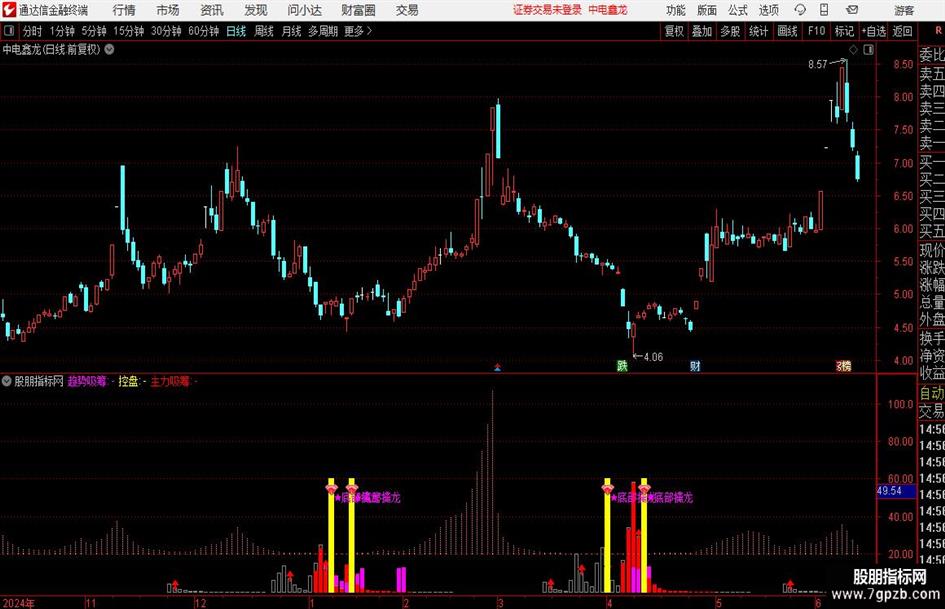
Task: Open the 公式 menu
Action: tap(738, 10)
